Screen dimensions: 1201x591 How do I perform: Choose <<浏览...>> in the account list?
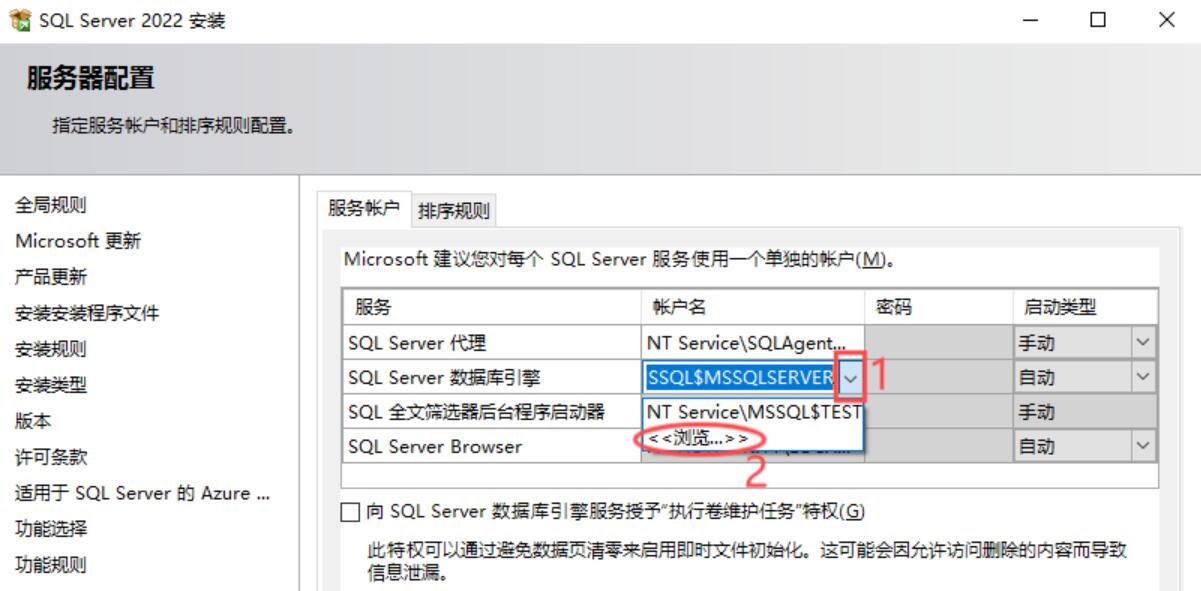[698, 437]
